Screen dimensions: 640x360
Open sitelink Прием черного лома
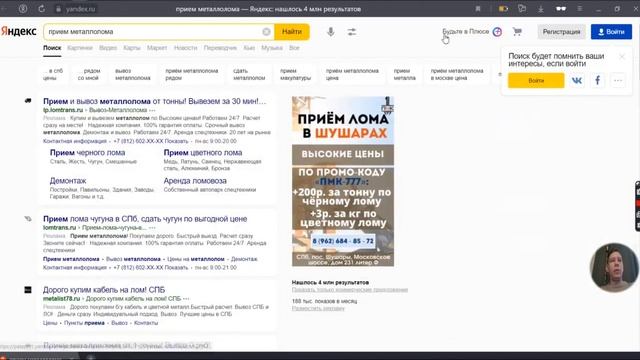coord(87,153)
